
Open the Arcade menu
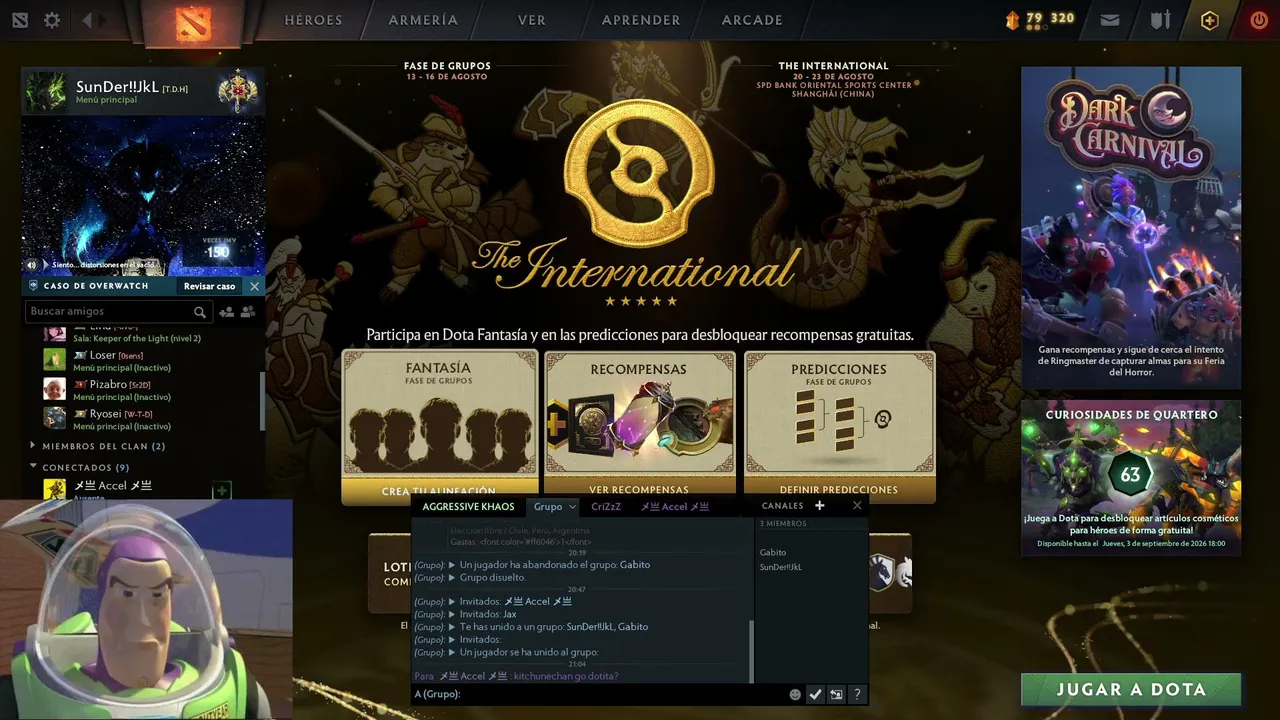tap(752, 20)
